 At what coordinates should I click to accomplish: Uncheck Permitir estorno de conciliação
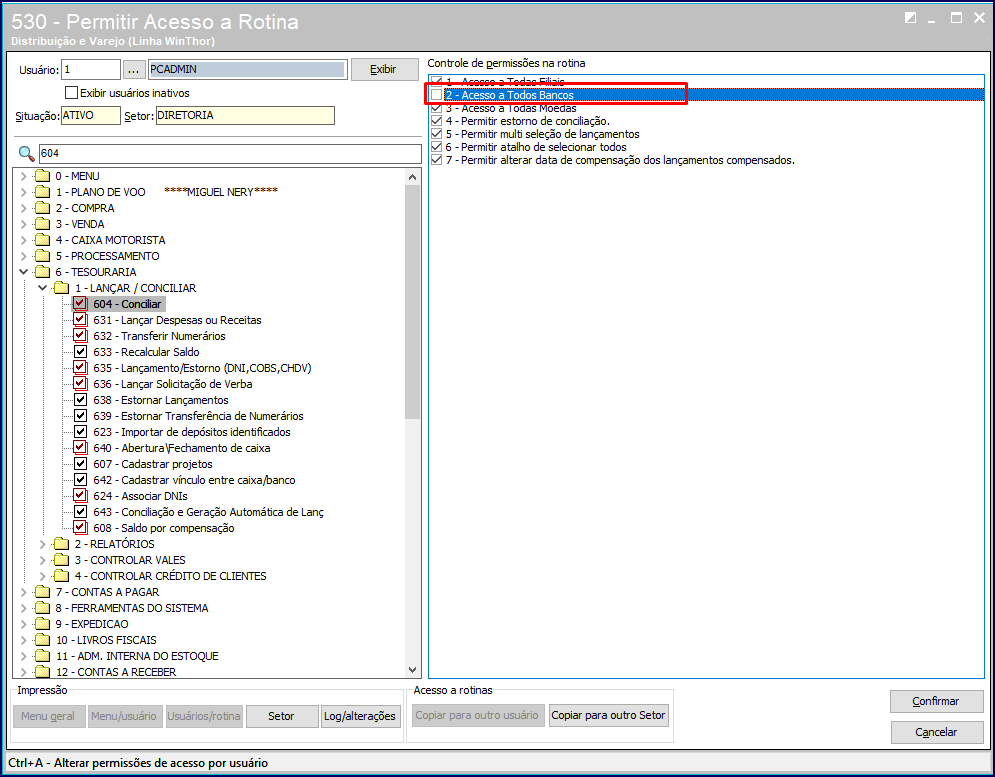click(x=437, y=121)
